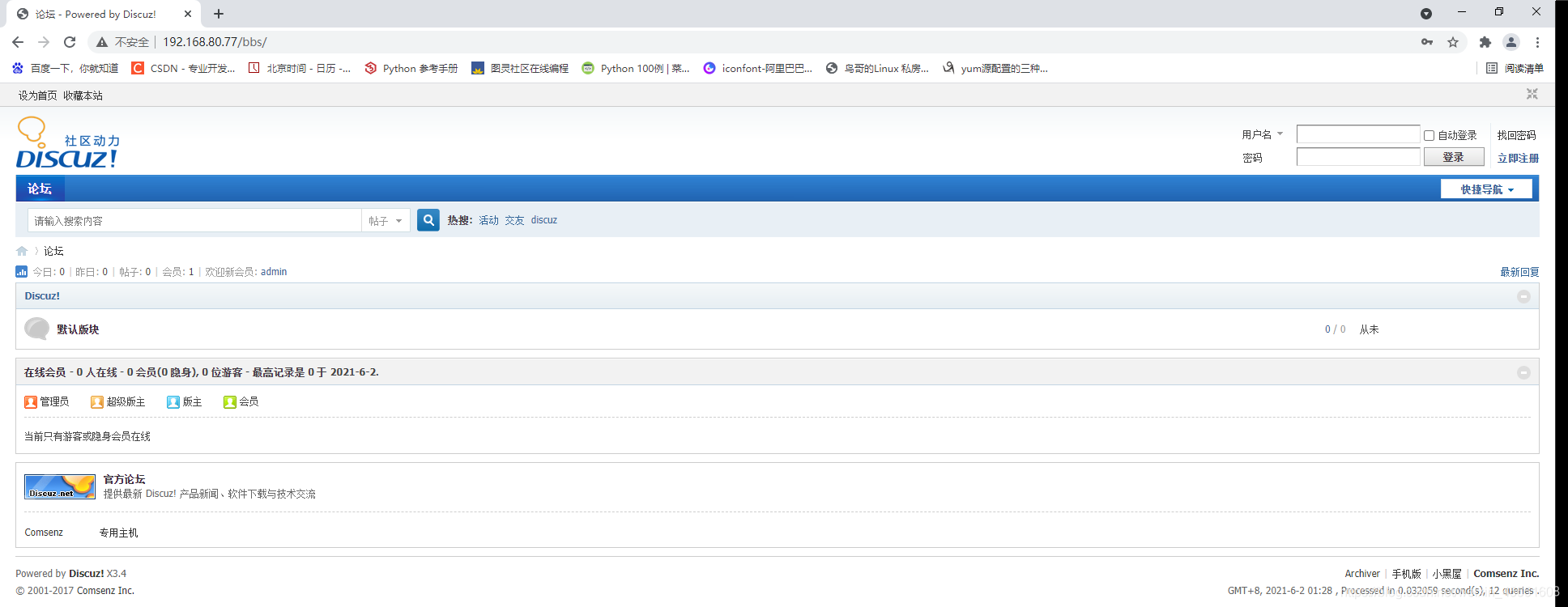The width and height of the screenshot is (1568, 607).
Task: Click the 找回密码 recover password link
Action: 1516,135
